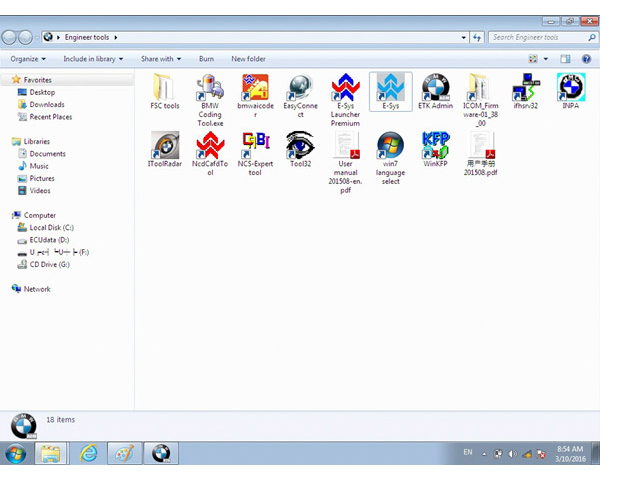This screenshot has height=484, width=623.
Task: Go to Desktop in Favorites
Action: coord(42,92)
